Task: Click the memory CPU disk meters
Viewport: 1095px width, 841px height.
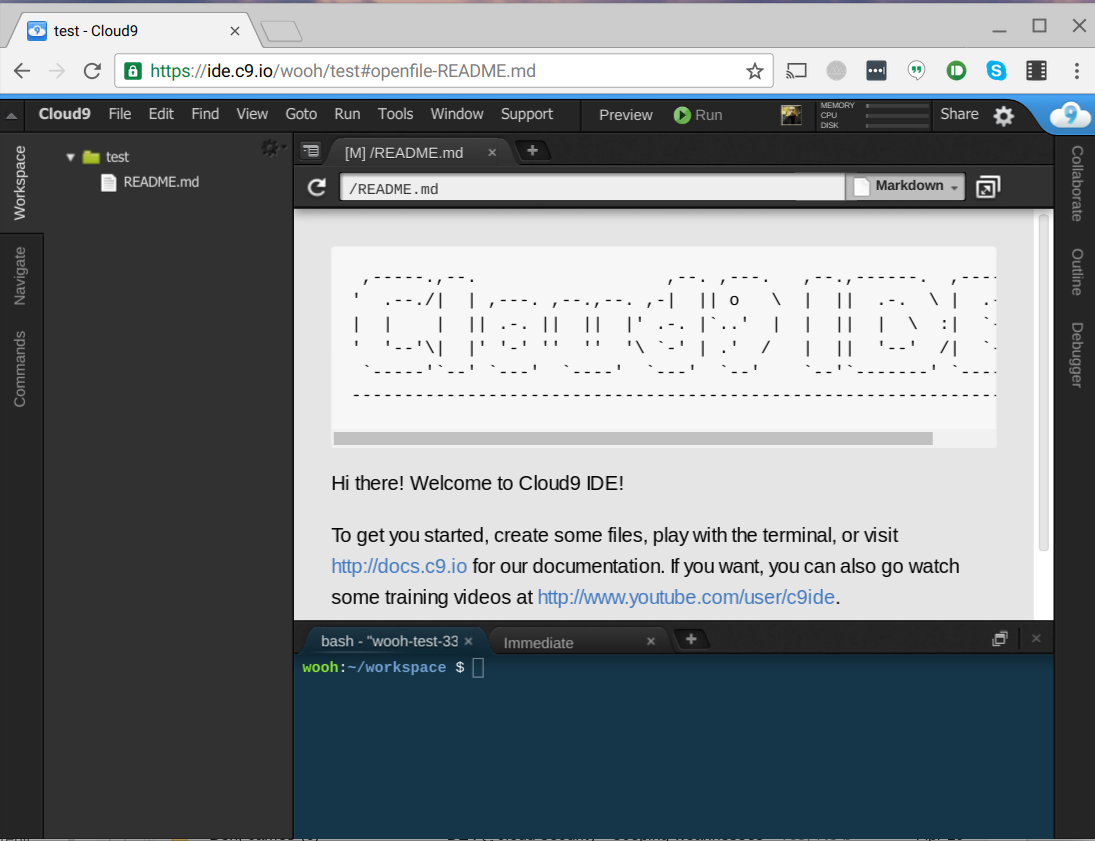Action: [874, 116]
